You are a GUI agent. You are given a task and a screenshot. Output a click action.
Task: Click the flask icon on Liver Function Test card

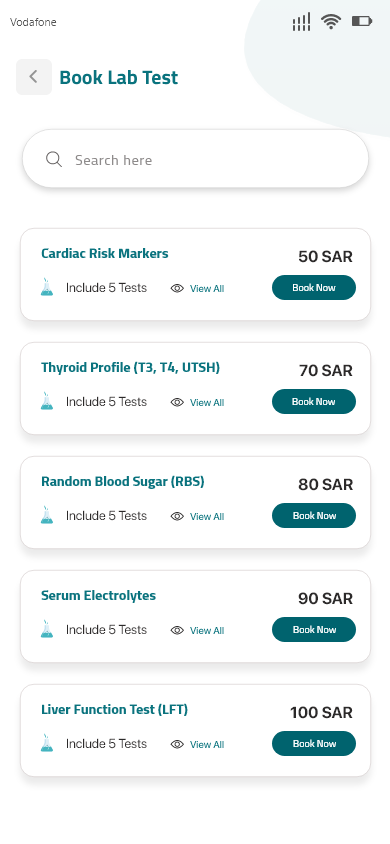click(47, 743)
